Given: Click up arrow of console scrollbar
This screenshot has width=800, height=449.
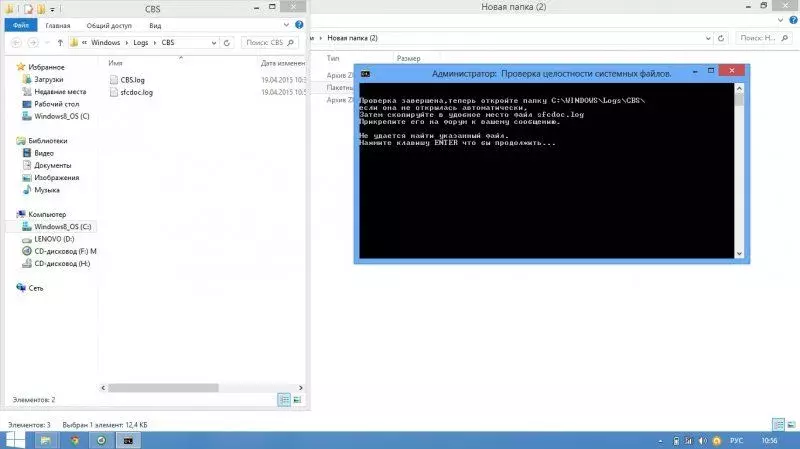Looking at the screenshot, I should [x=739, y=88].
